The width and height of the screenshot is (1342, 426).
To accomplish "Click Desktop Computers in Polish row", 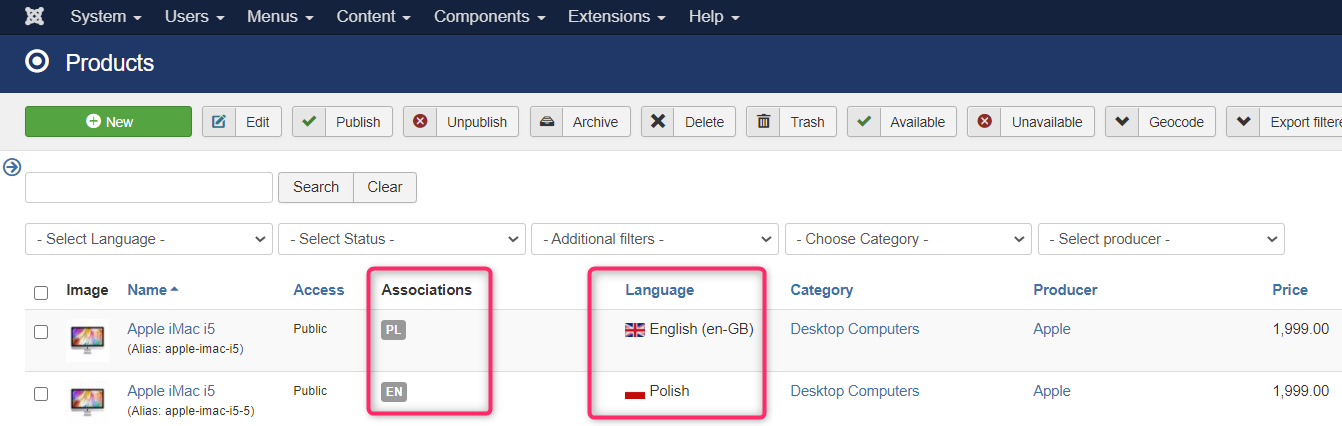I will click(855, 391).
